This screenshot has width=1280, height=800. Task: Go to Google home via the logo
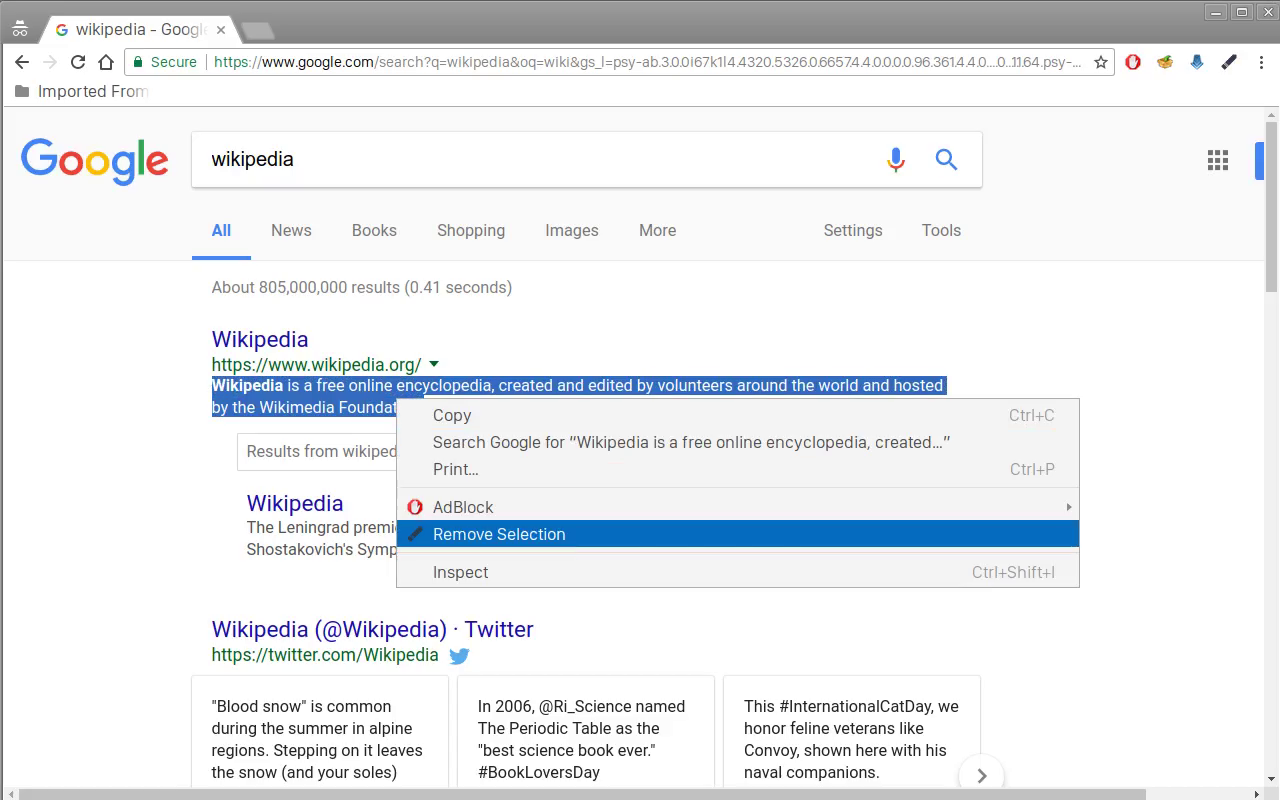pyautogui.click(x=95, y=161)
